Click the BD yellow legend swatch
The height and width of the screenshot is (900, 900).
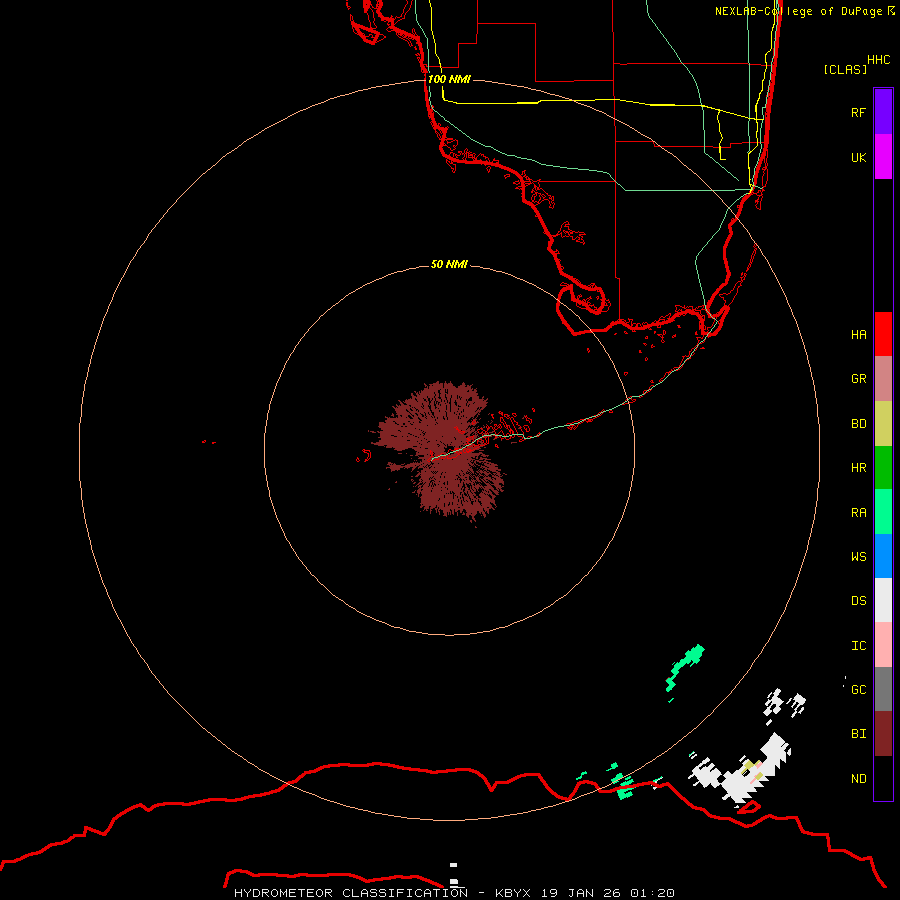click(x=883, y=424)
